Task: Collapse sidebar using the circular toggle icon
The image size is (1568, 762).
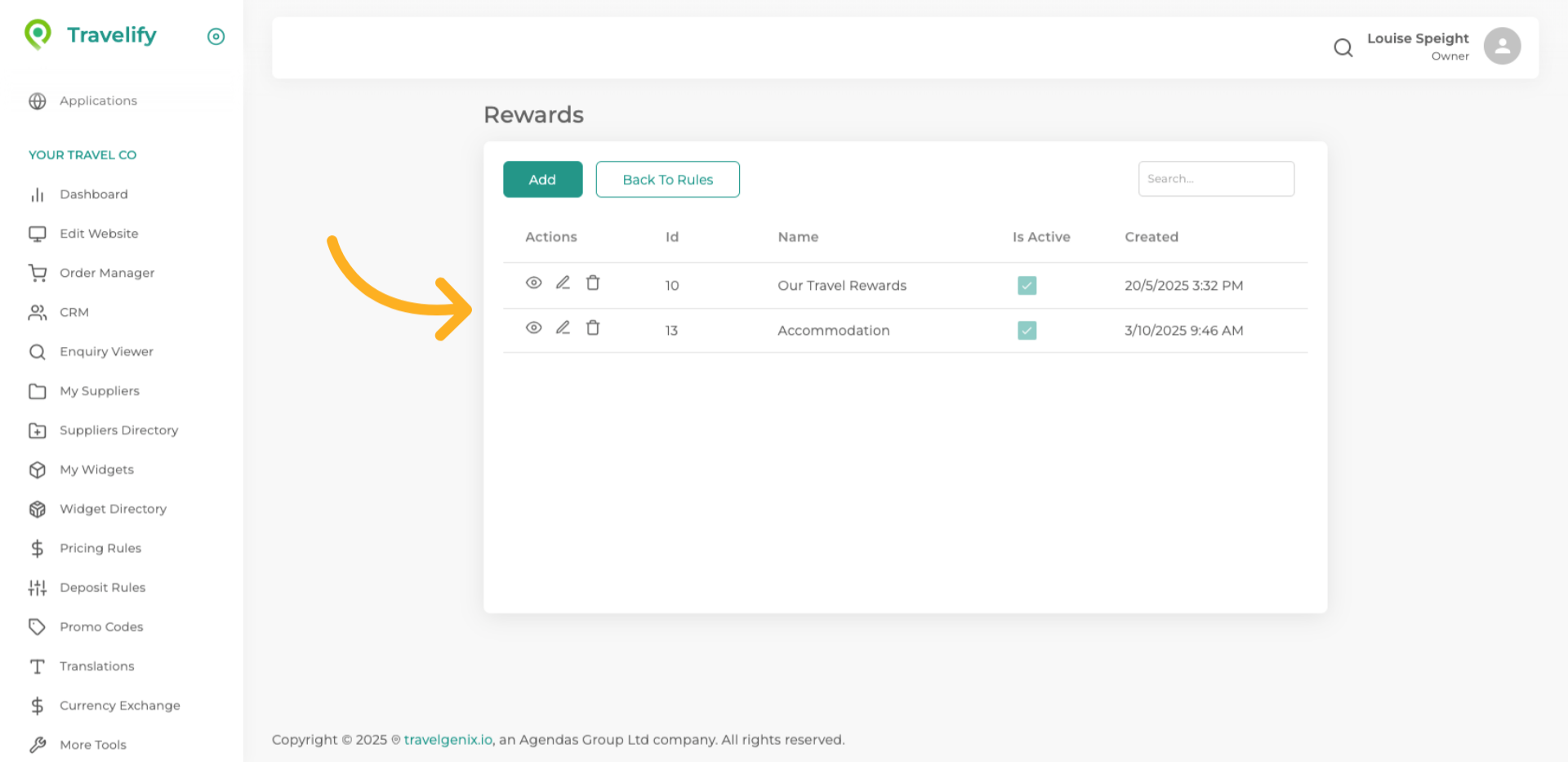Action: click(x=216, y=36)
